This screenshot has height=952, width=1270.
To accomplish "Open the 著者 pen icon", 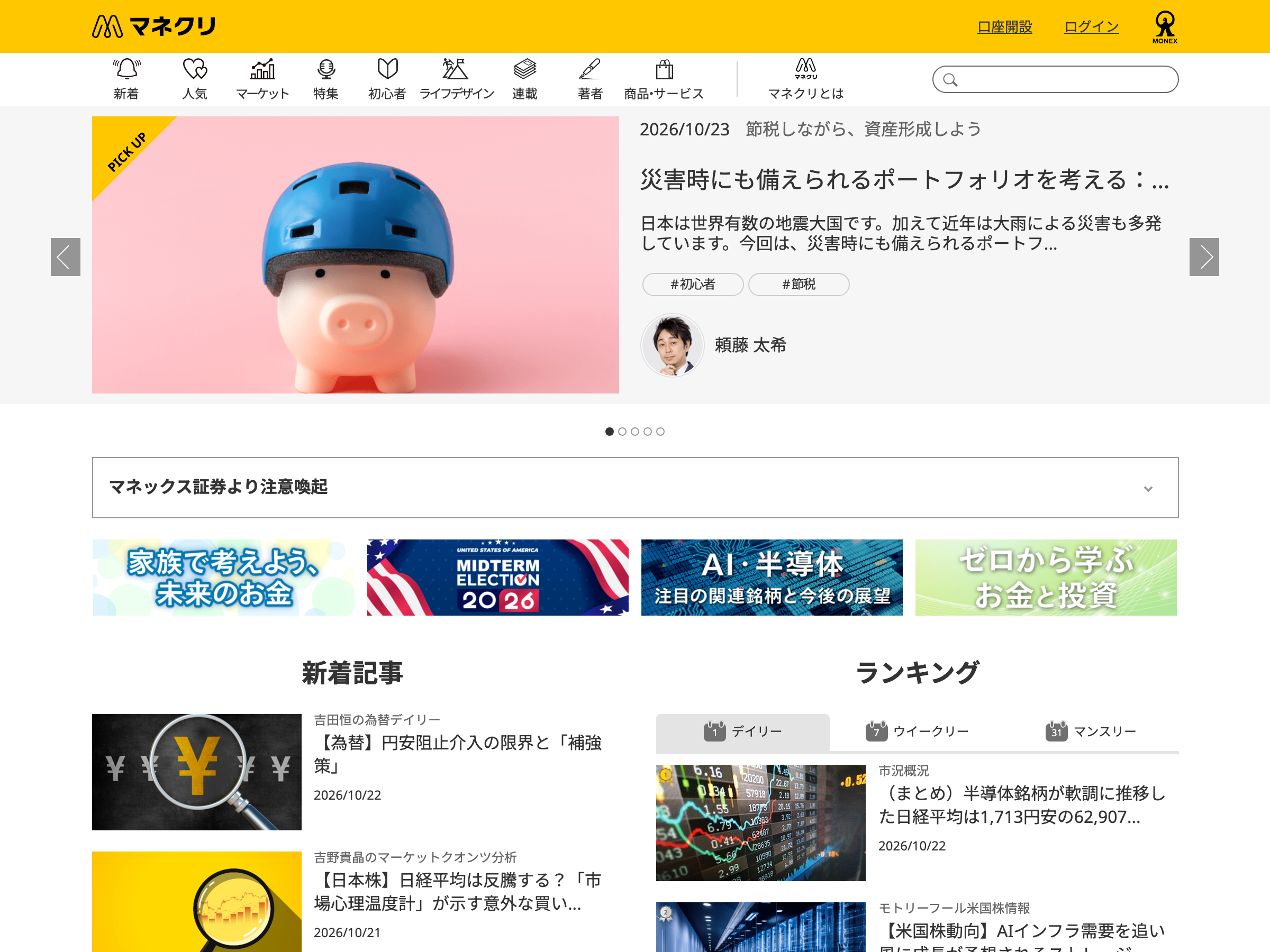I will [x=589, y=69].
